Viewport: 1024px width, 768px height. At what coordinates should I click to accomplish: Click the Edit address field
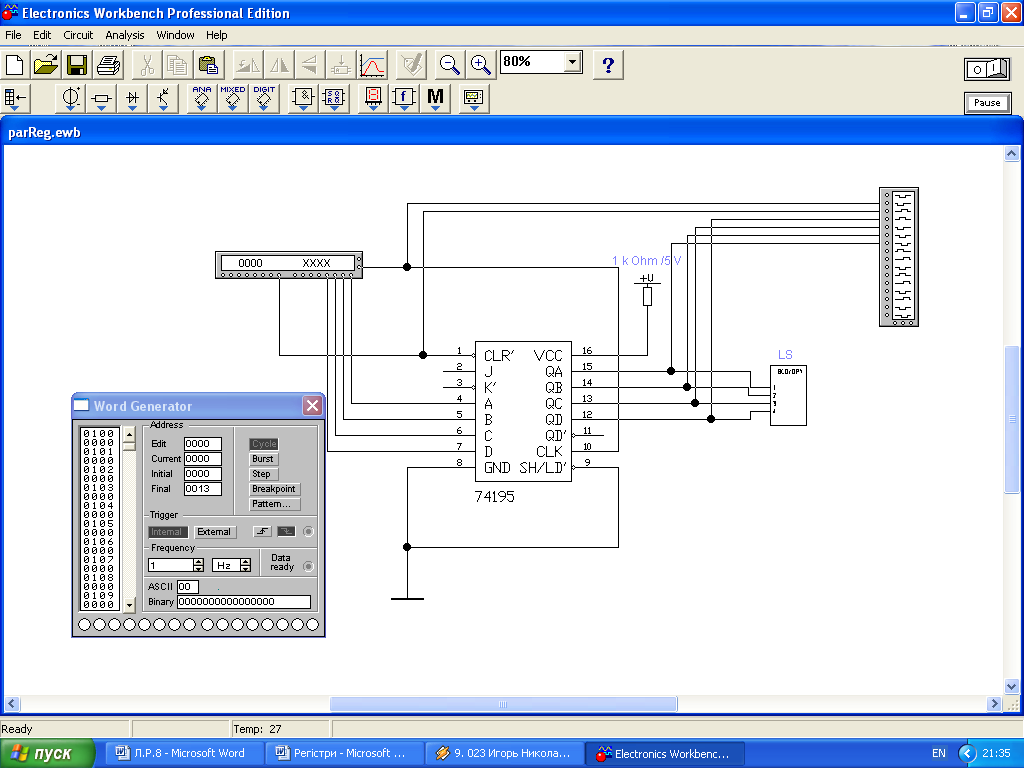[202, 443]
